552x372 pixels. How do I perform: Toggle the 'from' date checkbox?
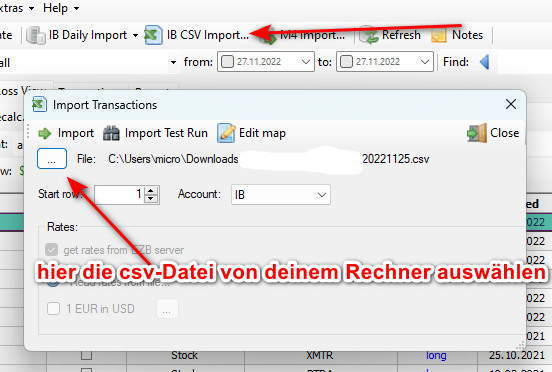pyautogui.click(x=227, y=62)
